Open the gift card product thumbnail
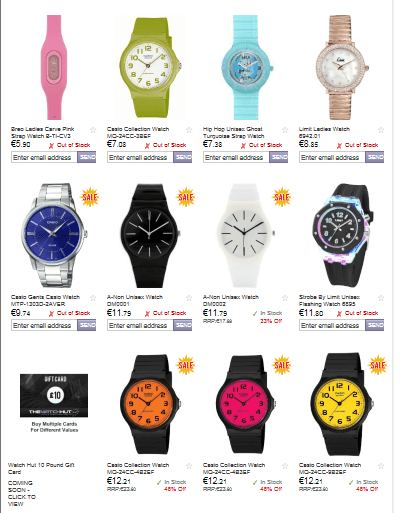Viewport: 417px width, 513px height. pyautogui.click(x=54, y=395)
